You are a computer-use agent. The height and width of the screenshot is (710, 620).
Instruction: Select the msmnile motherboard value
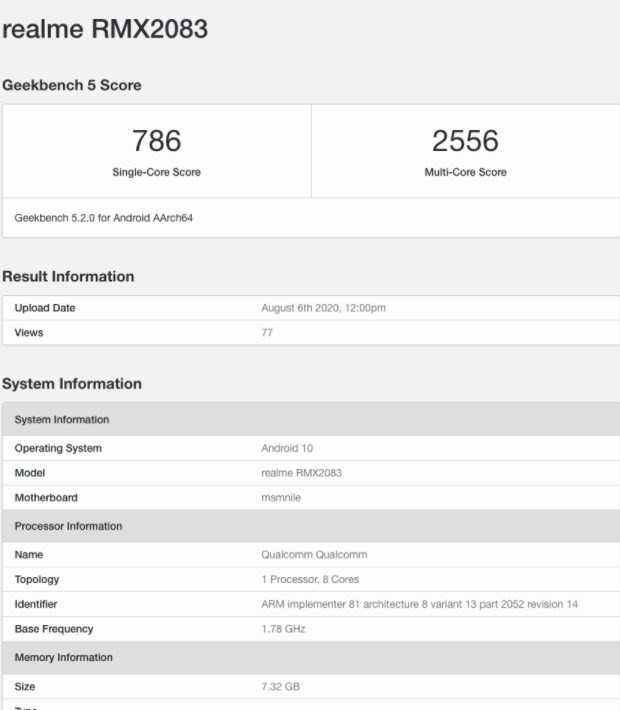pos(281,498)
